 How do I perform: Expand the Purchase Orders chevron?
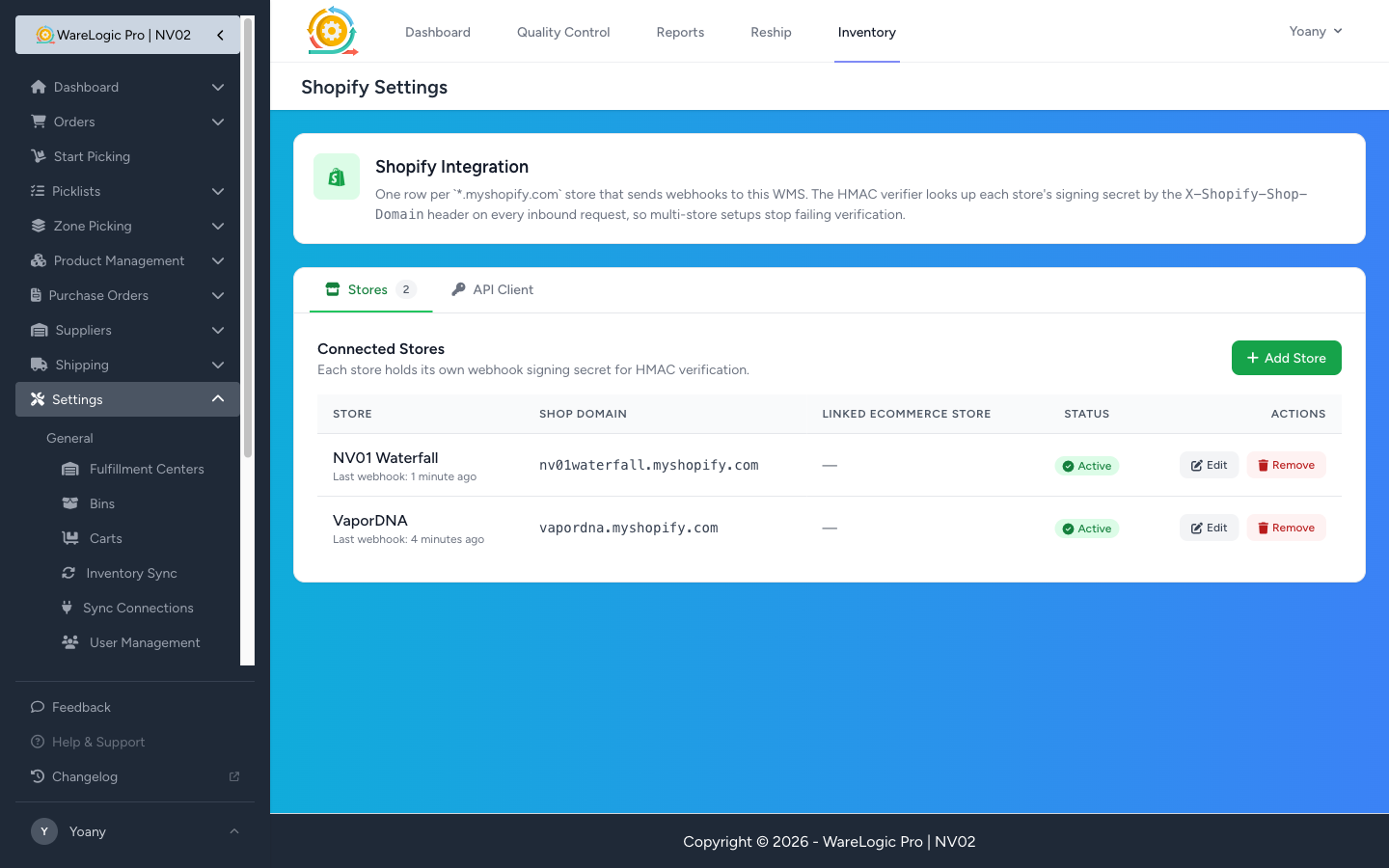pyautogui.click(x=218, y=295)
